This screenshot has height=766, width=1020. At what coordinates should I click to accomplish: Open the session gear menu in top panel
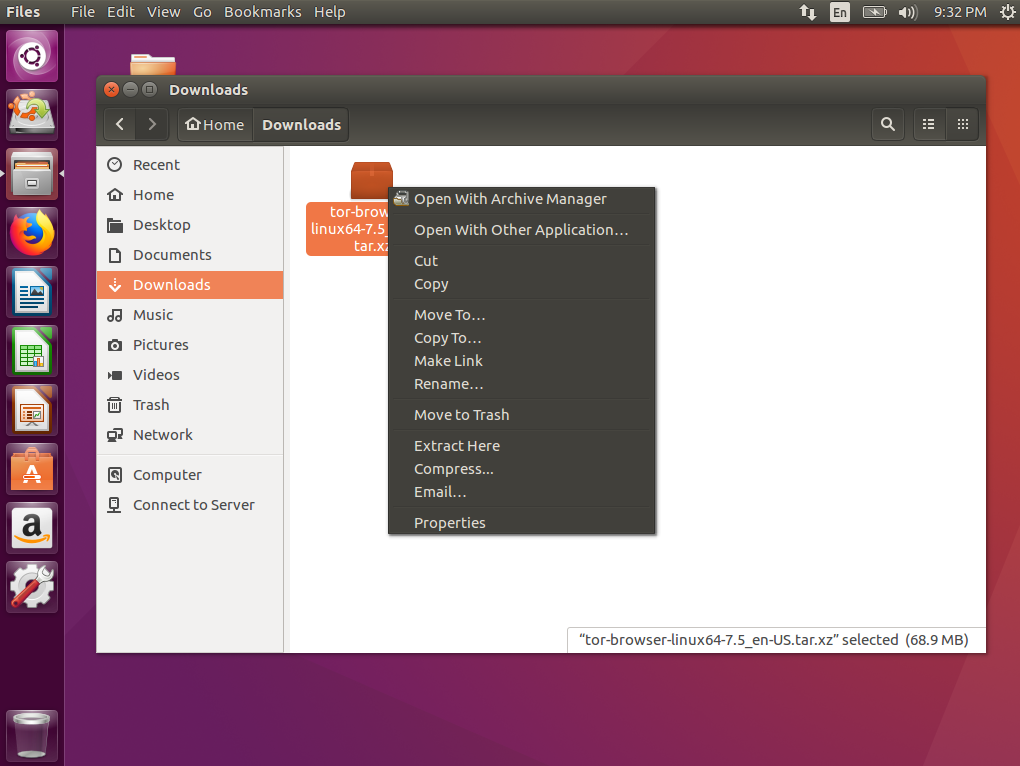click(1006, 12)
